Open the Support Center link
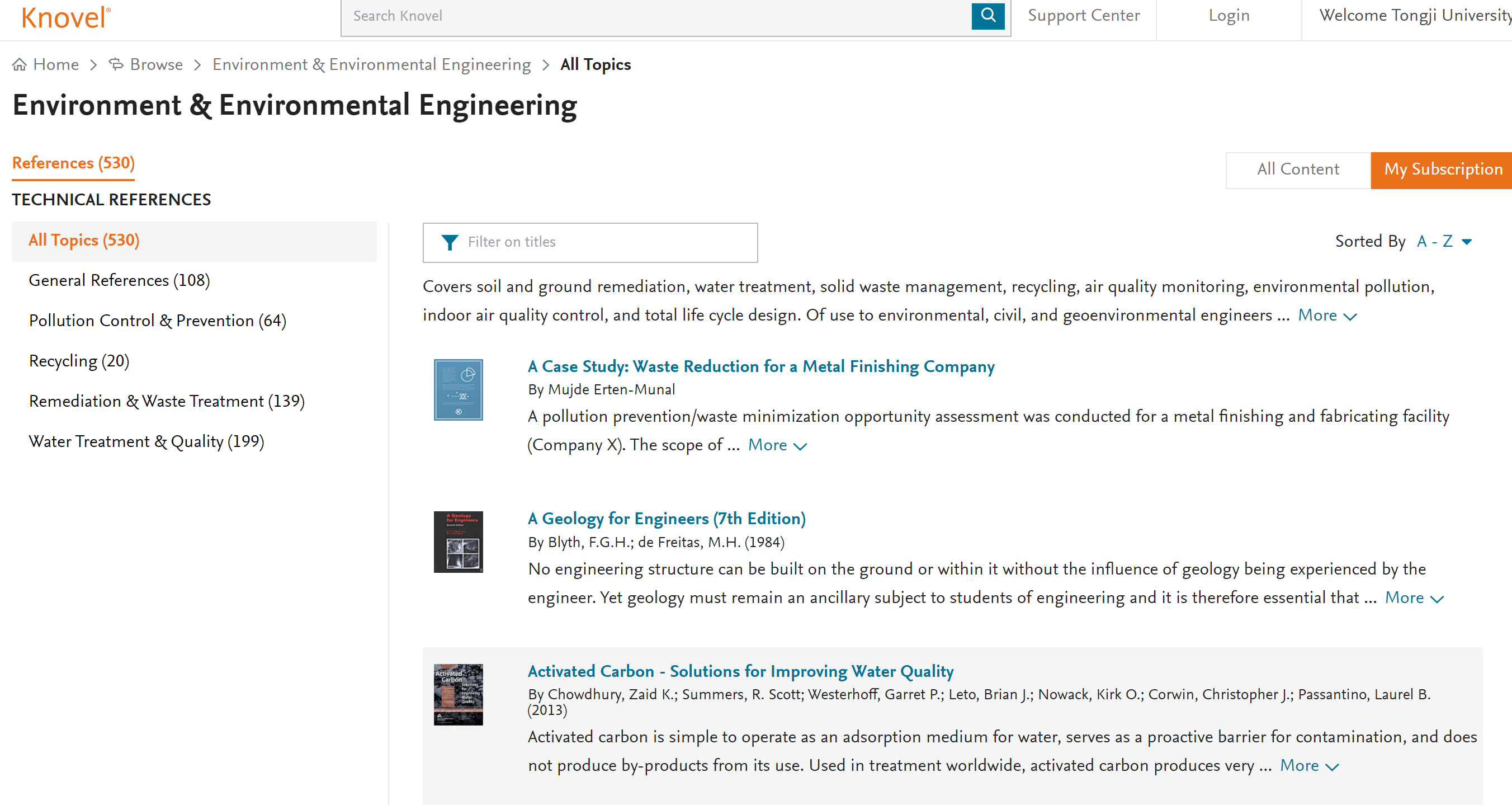This screenshot has width=1512, height=805. [1083, 16]
